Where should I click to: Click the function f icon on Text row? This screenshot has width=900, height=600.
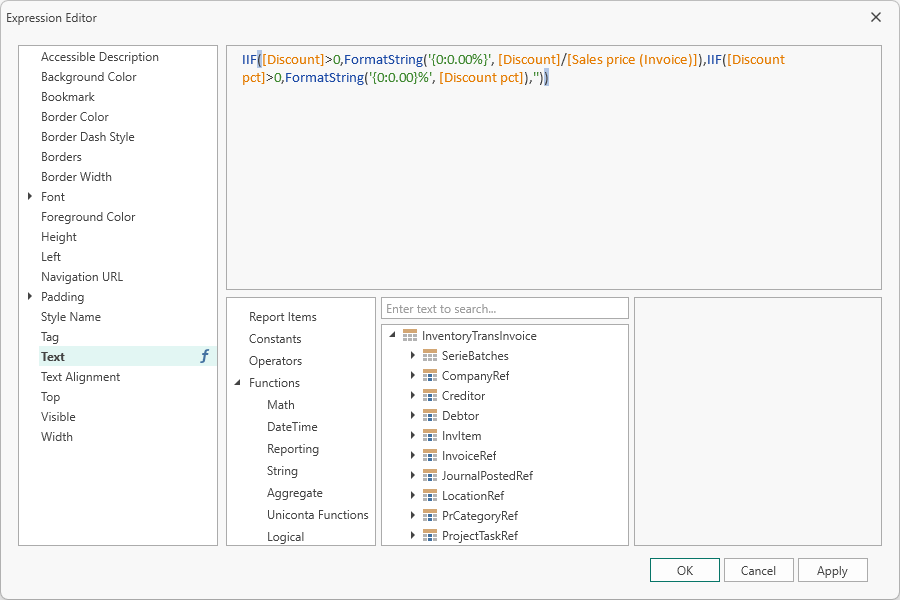point(204,357)
